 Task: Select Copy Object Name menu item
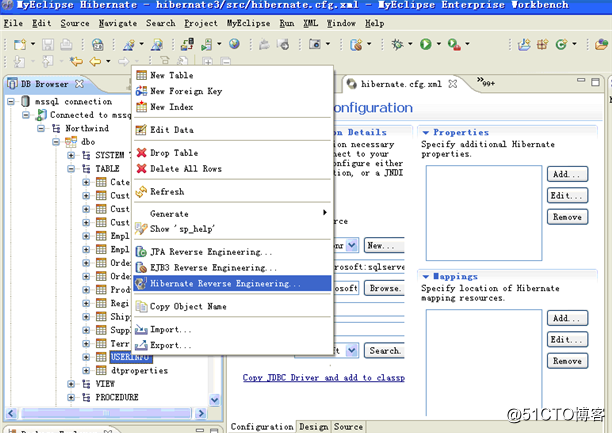232,306
